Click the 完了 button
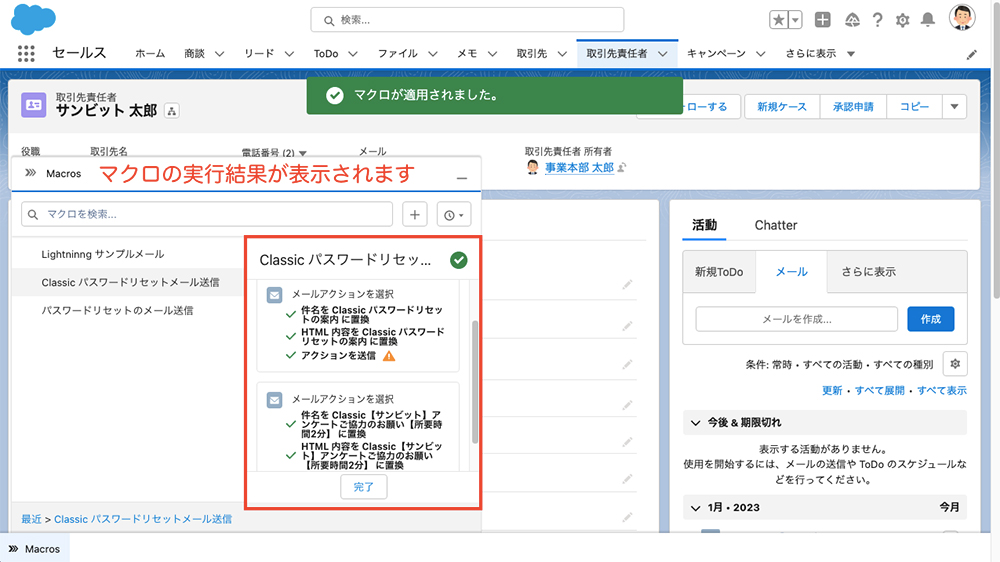Image resolution: width=1000 pixels, height=562 pixels. click(364, 487)
